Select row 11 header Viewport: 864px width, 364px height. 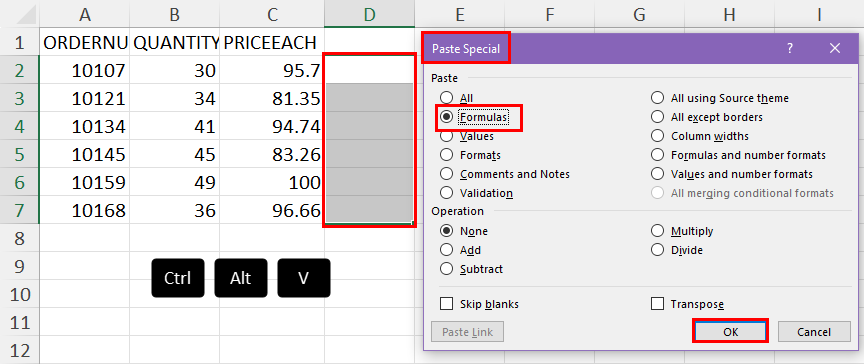[x=20, y=322]
